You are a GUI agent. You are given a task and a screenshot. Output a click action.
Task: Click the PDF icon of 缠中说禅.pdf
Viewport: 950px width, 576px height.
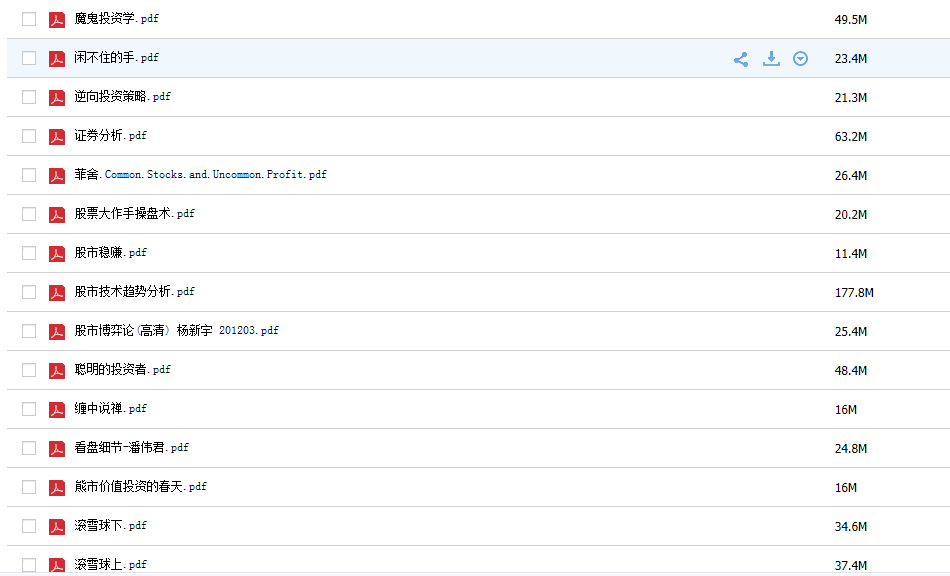pos(57,409)
